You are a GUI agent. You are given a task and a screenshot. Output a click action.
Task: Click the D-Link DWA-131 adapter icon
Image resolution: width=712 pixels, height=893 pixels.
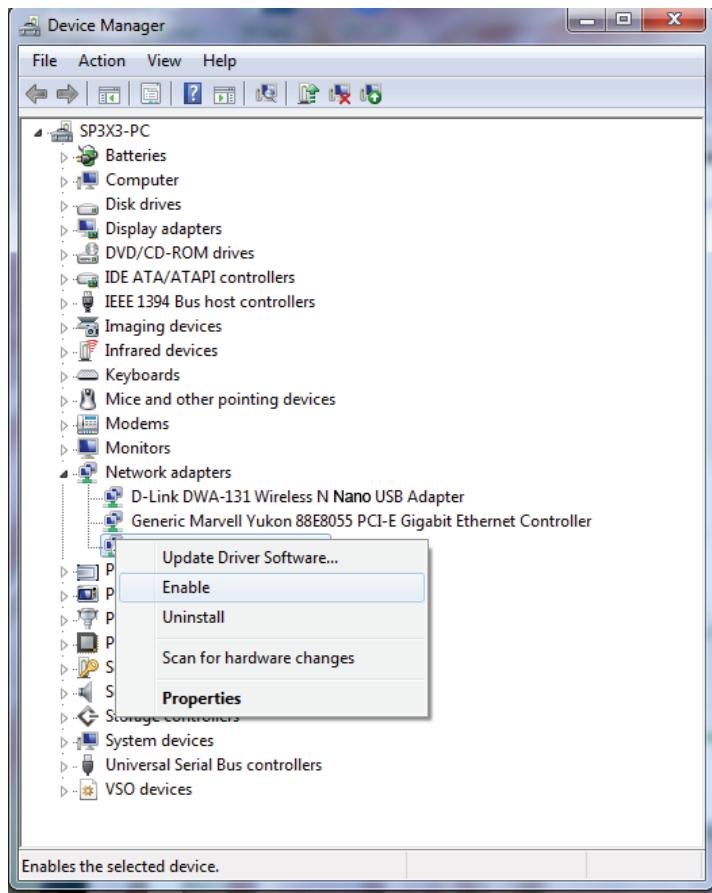coord(113,497)
